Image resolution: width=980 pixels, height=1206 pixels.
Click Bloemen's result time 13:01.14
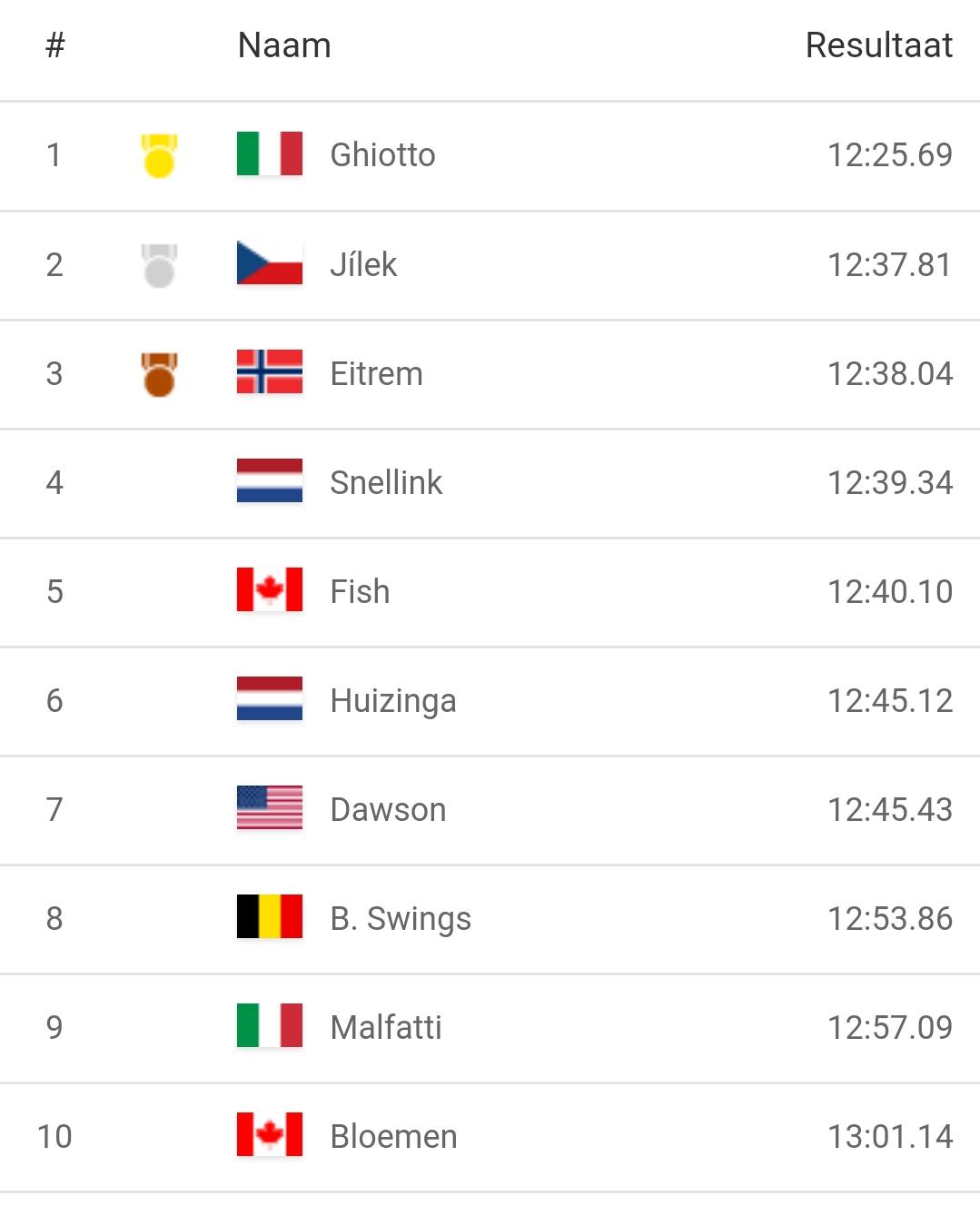click(889, 1136)
